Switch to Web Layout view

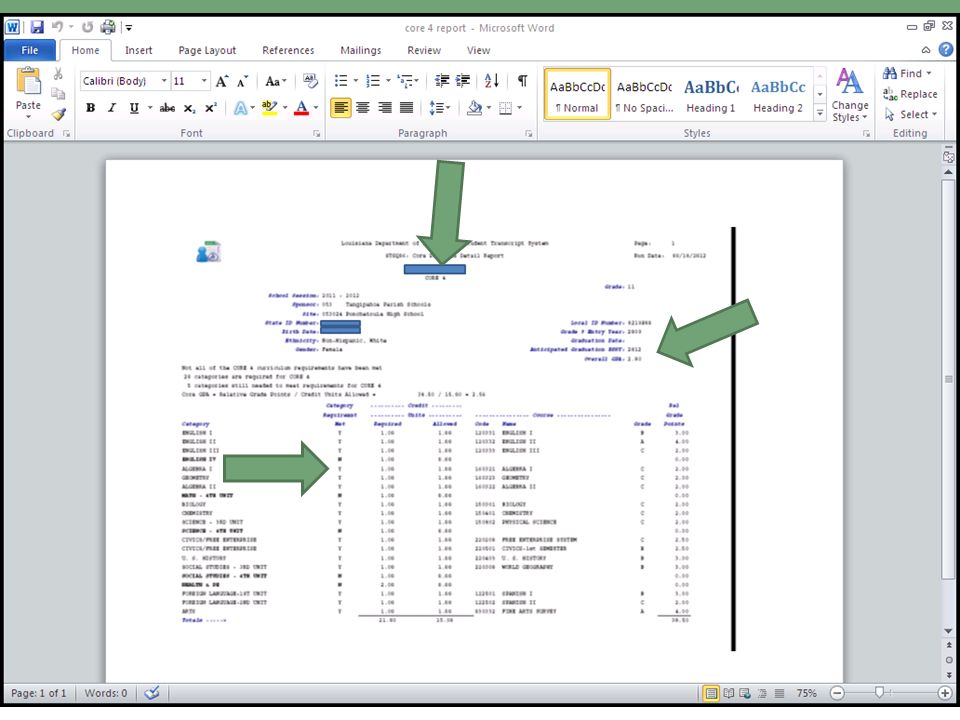(x=745, y=693)
